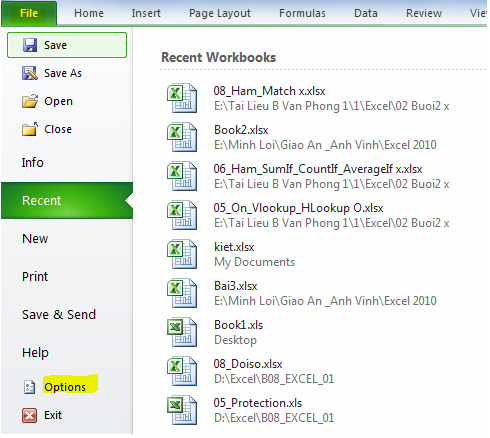This screenshot has height=438, width=490.
Task: Choose Save & Send from the menu
Action: (59, 314)
